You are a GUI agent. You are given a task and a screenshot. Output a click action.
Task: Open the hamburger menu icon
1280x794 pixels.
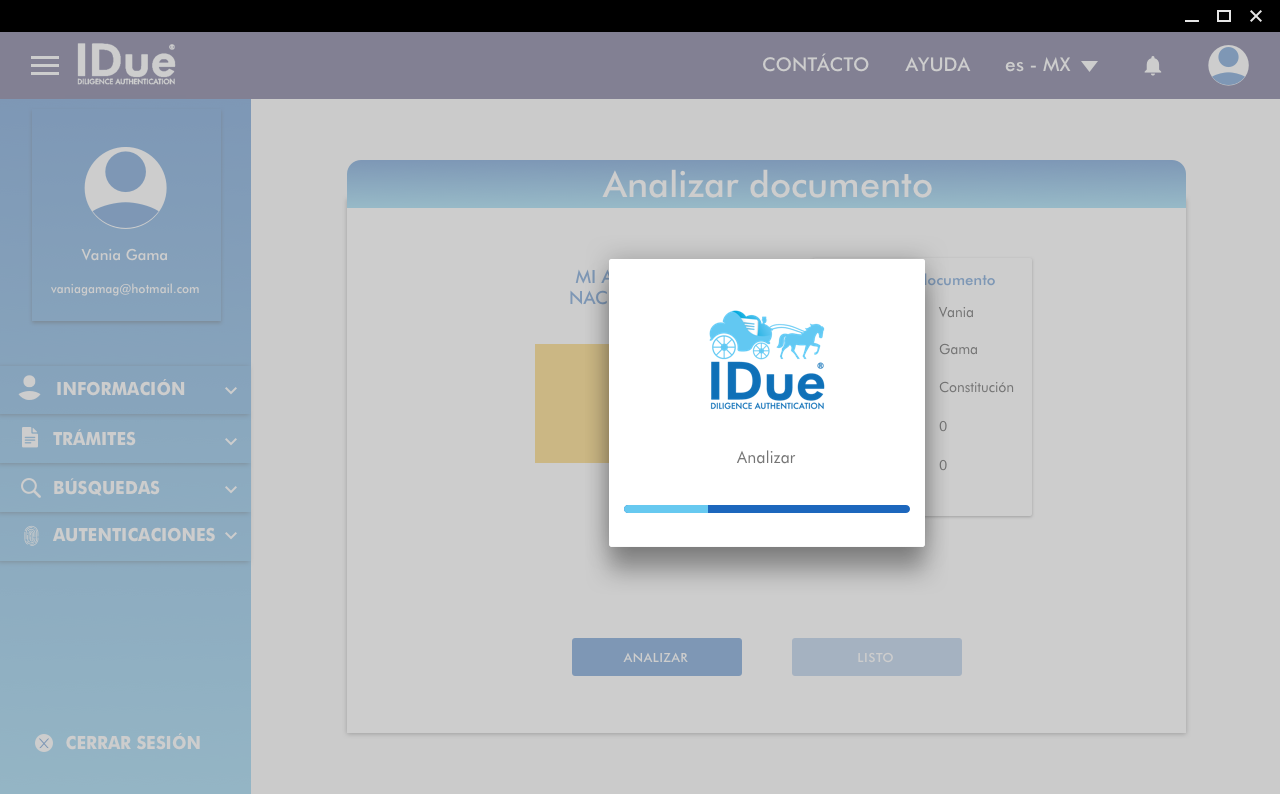pos(45,66)
